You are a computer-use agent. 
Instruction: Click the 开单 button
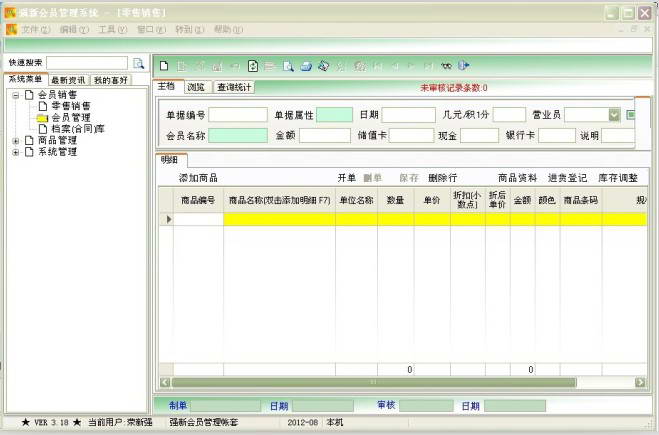347,178
